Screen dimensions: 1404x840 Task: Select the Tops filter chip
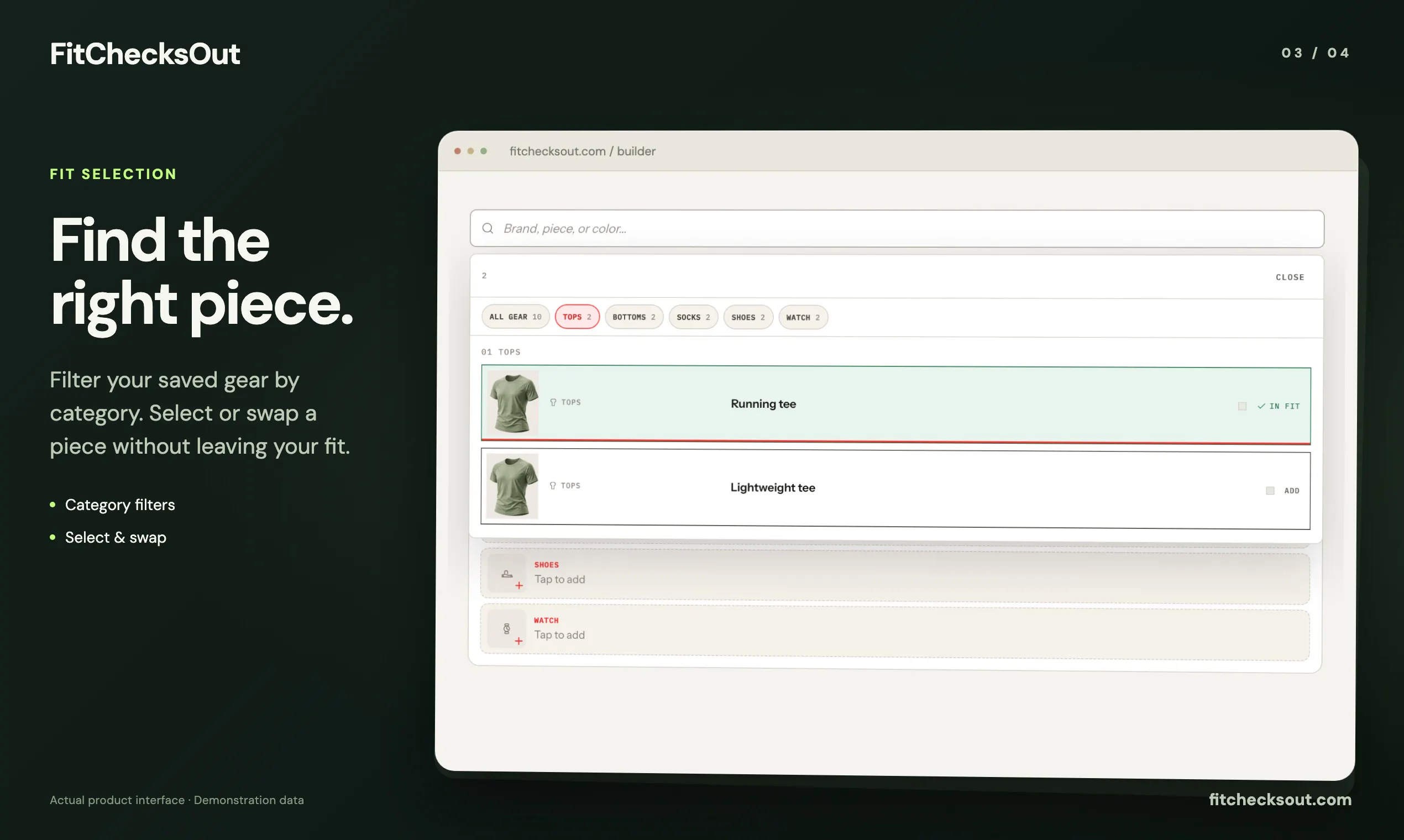tap(577, 317)
